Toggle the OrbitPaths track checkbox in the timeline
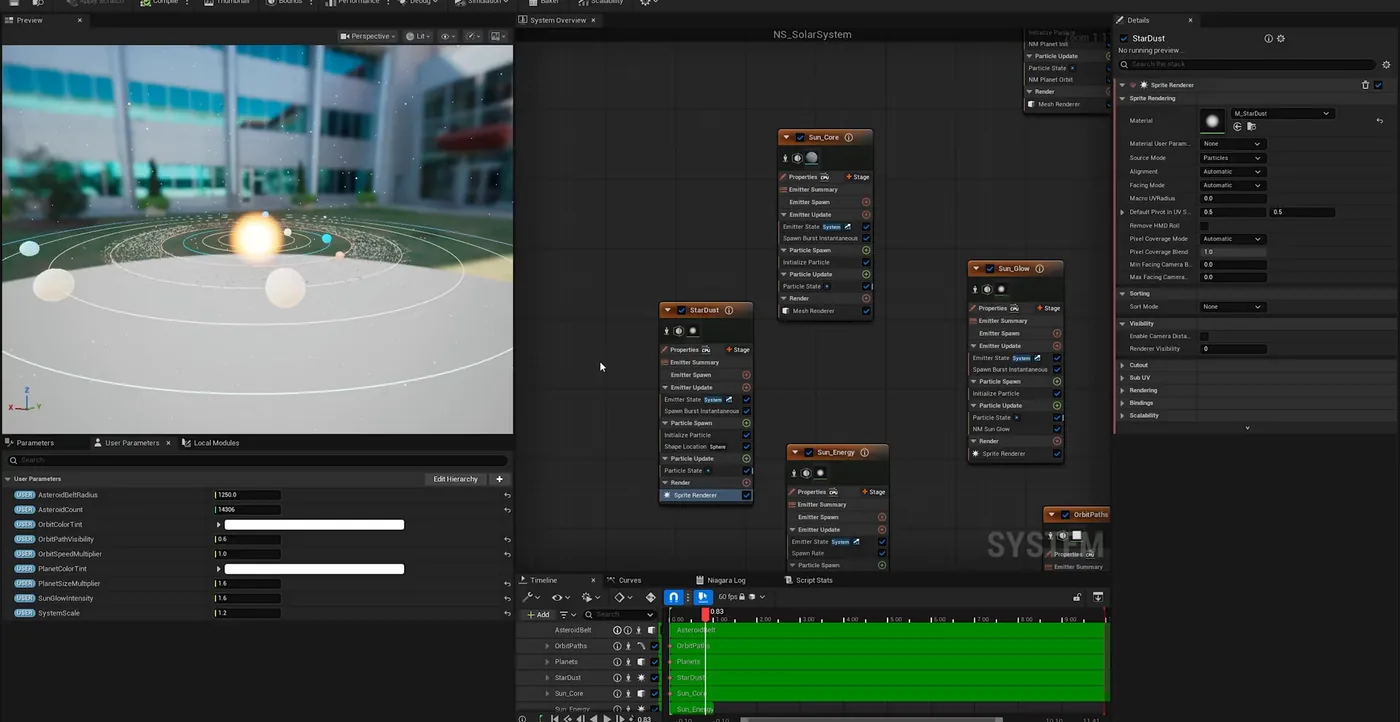The width and height of the screenshot is (1400, 722). 655,646
